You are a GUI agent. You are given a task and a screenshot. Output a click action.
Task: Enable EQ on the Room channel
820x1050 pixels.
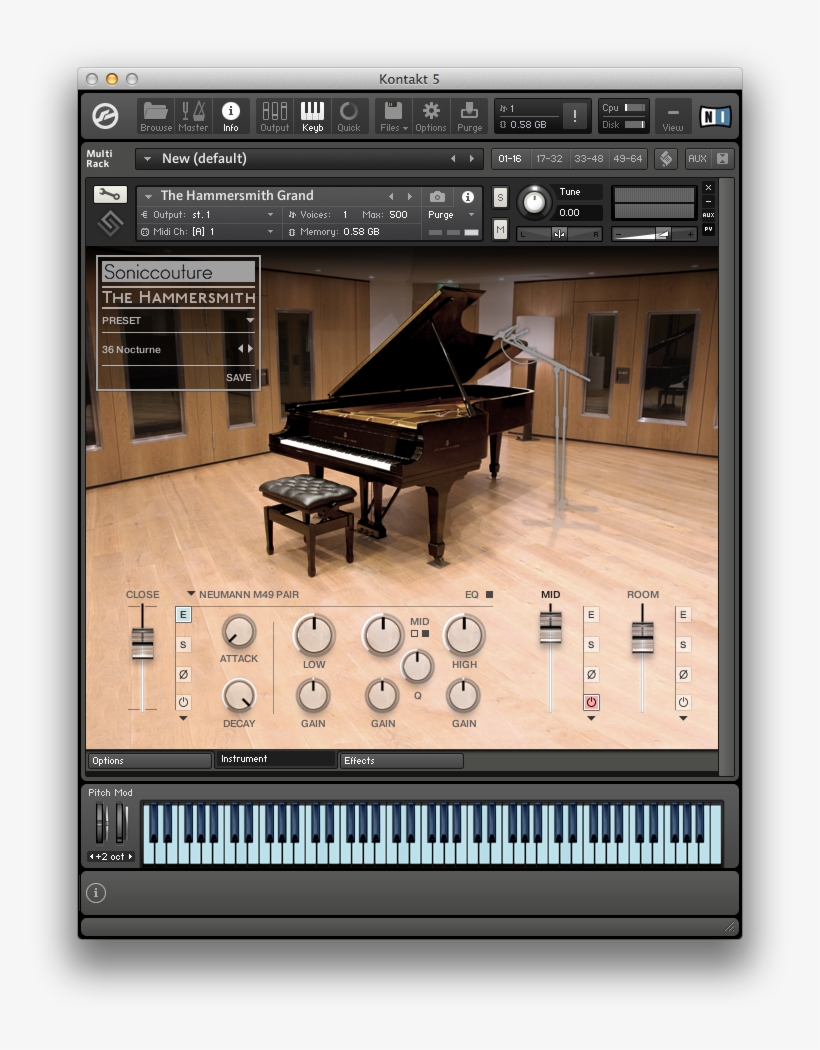pyautogui.click(x=683, y=614)
